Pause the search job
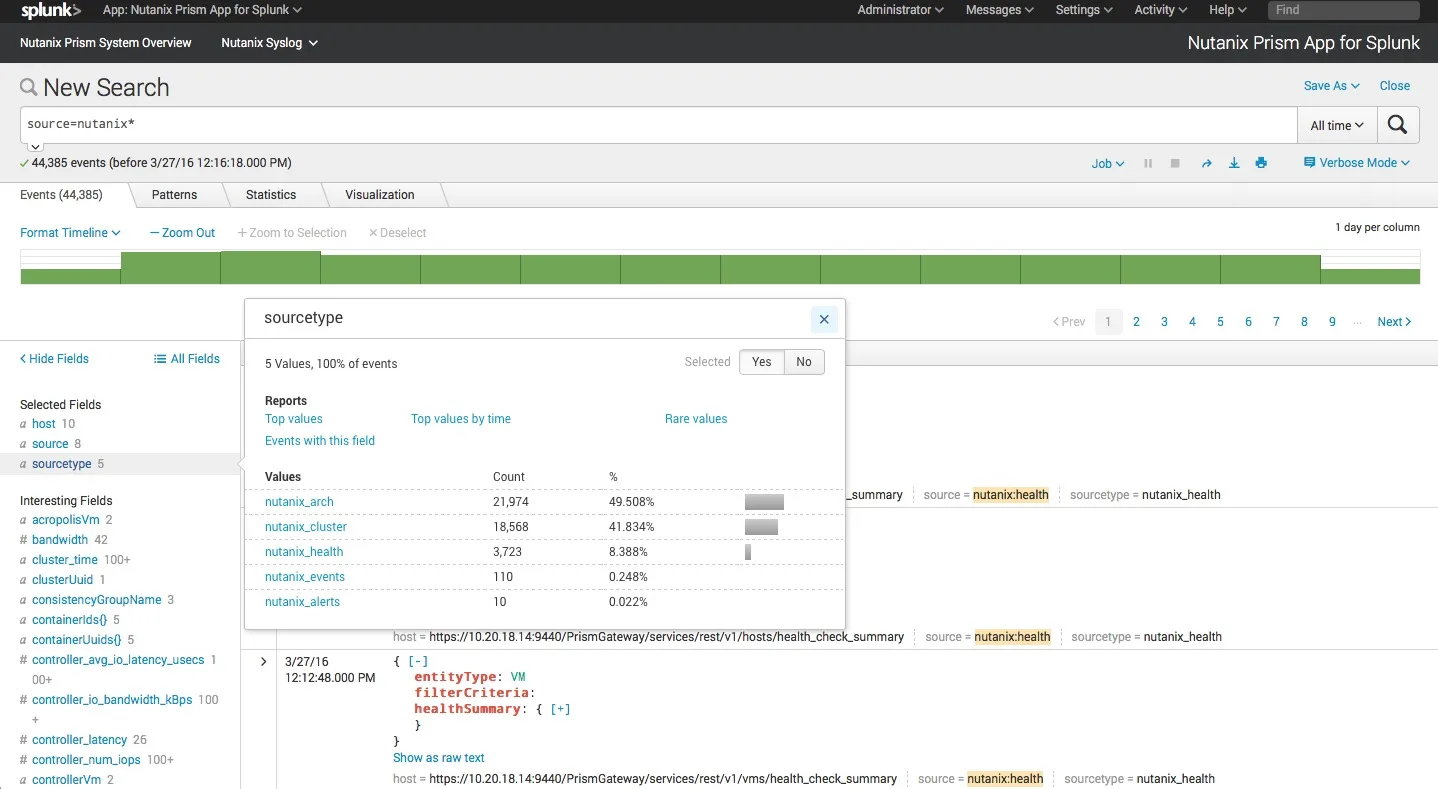1438x789 pixels. tap(1148, 163)
